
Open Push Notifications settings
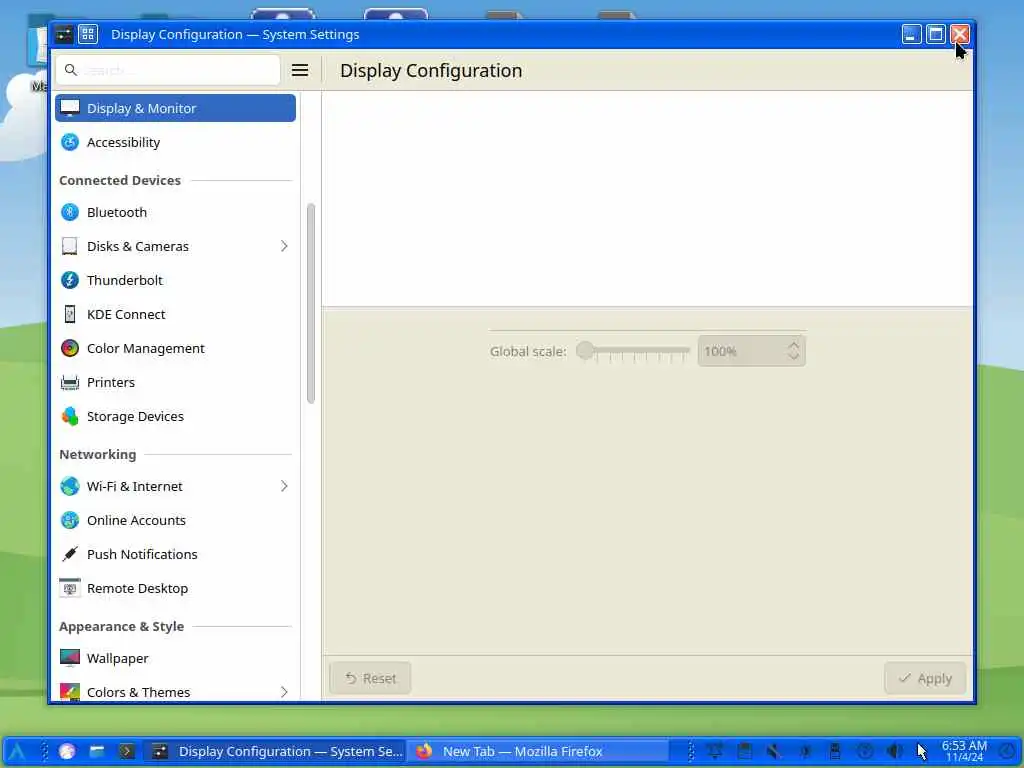pyautogui.click(x=175, y=554)
